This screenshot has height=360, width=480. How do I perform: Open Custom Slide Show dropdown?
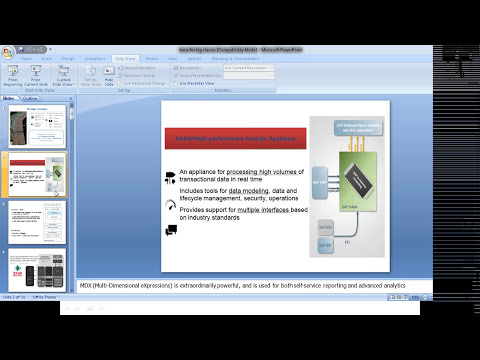[x=63, y=76]
